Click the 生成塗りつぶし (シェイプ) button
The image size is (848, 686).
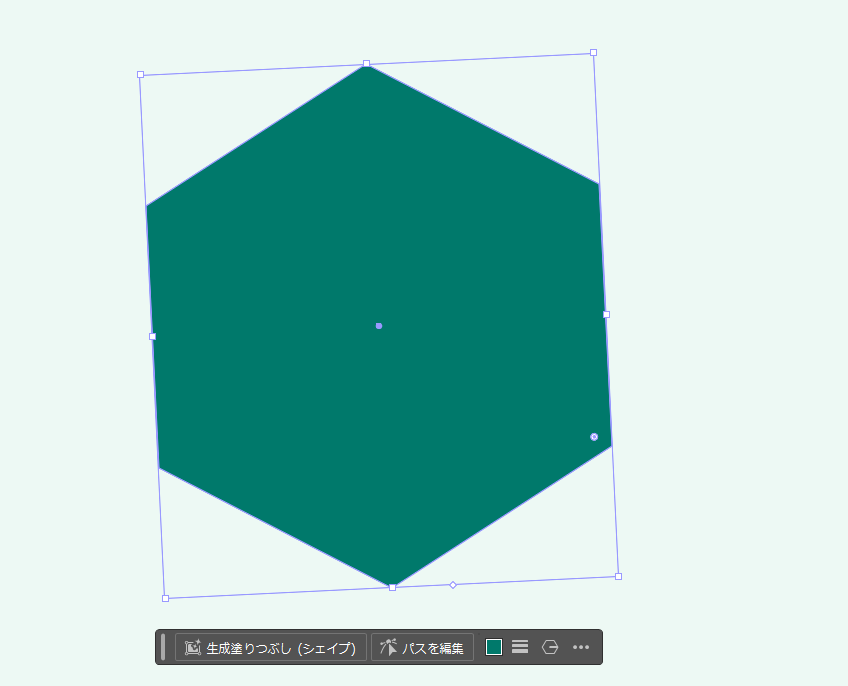[x=270, y=648]
